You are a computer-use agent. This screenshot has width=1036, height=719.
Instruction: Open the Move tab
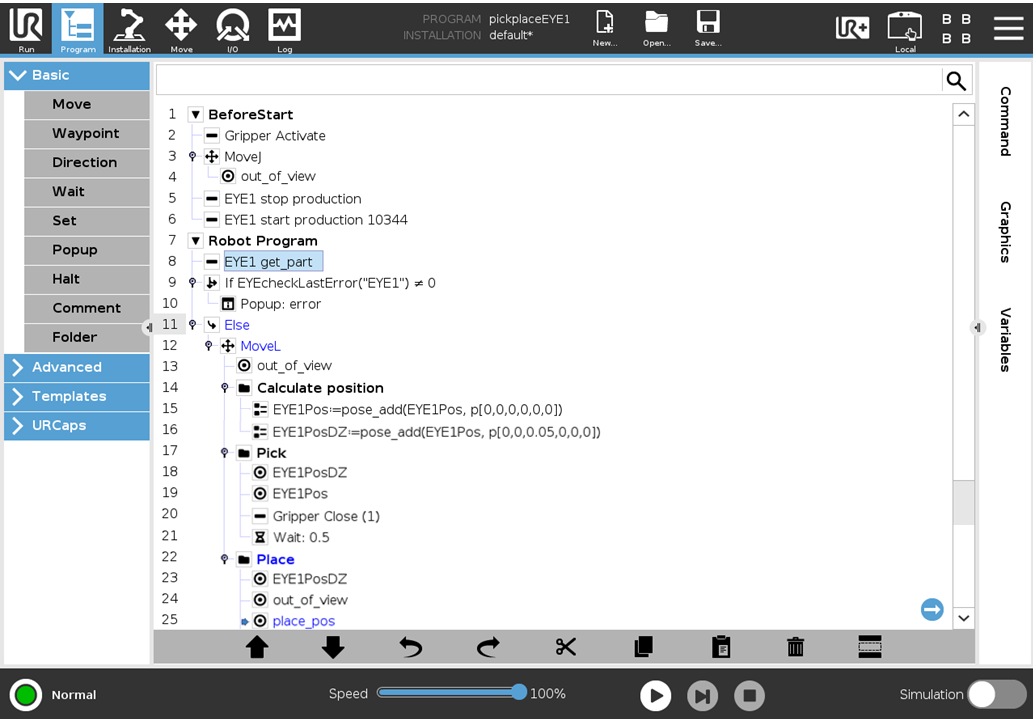(181, 29)
